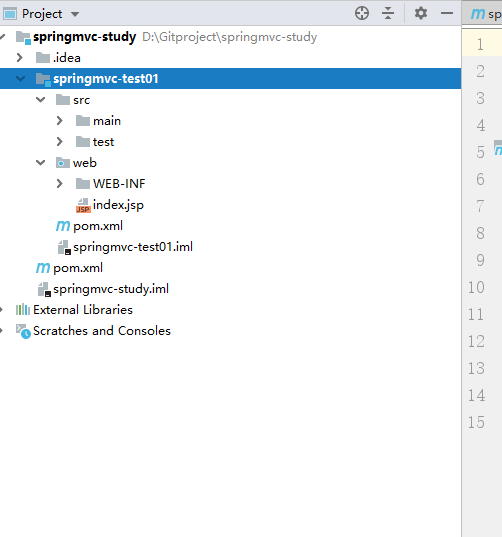Select the springmvc-study project root label
Image resolution: width=502 pixels, height=537 pixels.
pyautogui.click(x=85, y=37)
